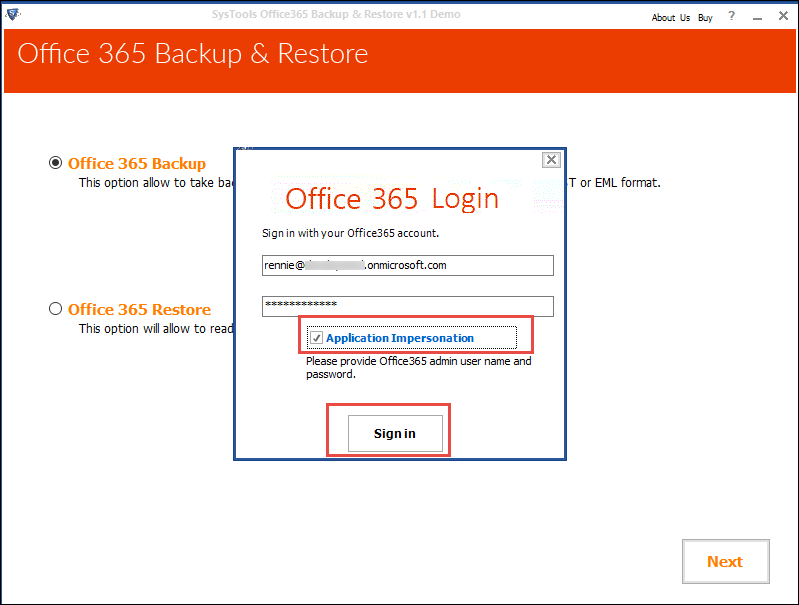Close the Office 365 Login dialog
799x605 pixels.
tap(551, 160)
